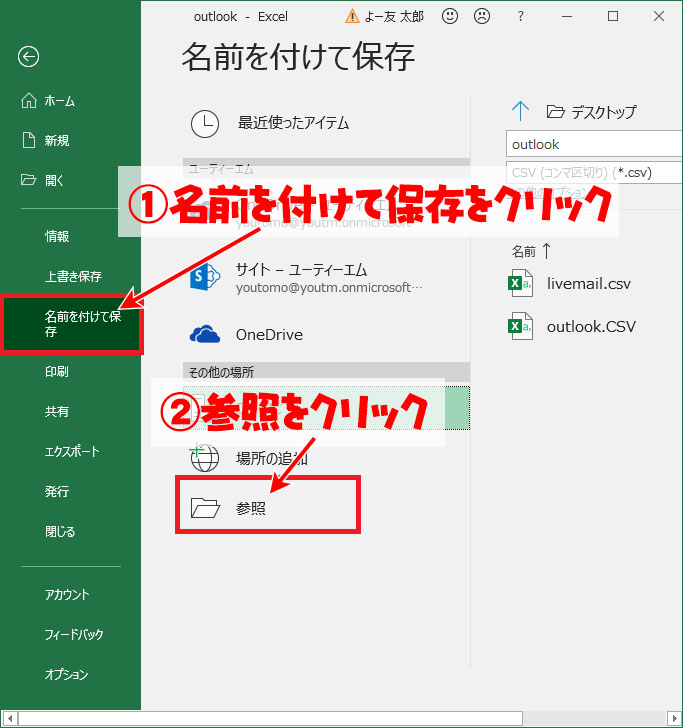This screenshot has width=683, height=728.
Task: Click the home icon beside ホーム
Action: point(29,100)
